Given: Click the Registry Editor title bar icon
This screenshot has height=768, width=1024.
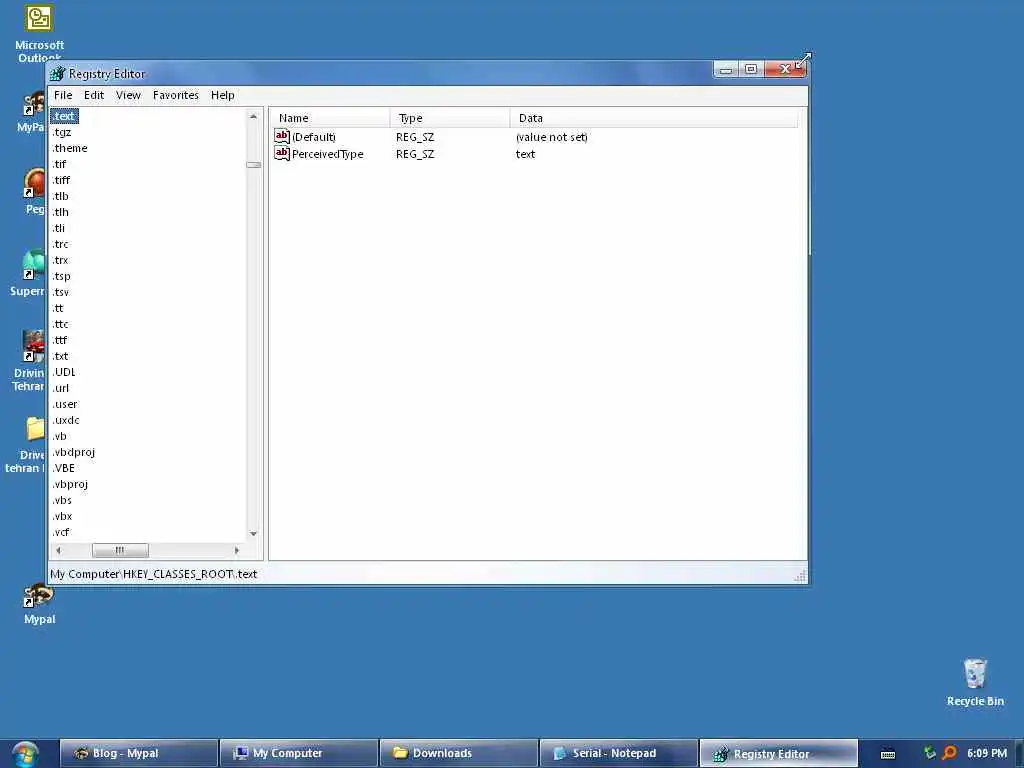Looking at the screenshot, I should click(x=57, y=74).
